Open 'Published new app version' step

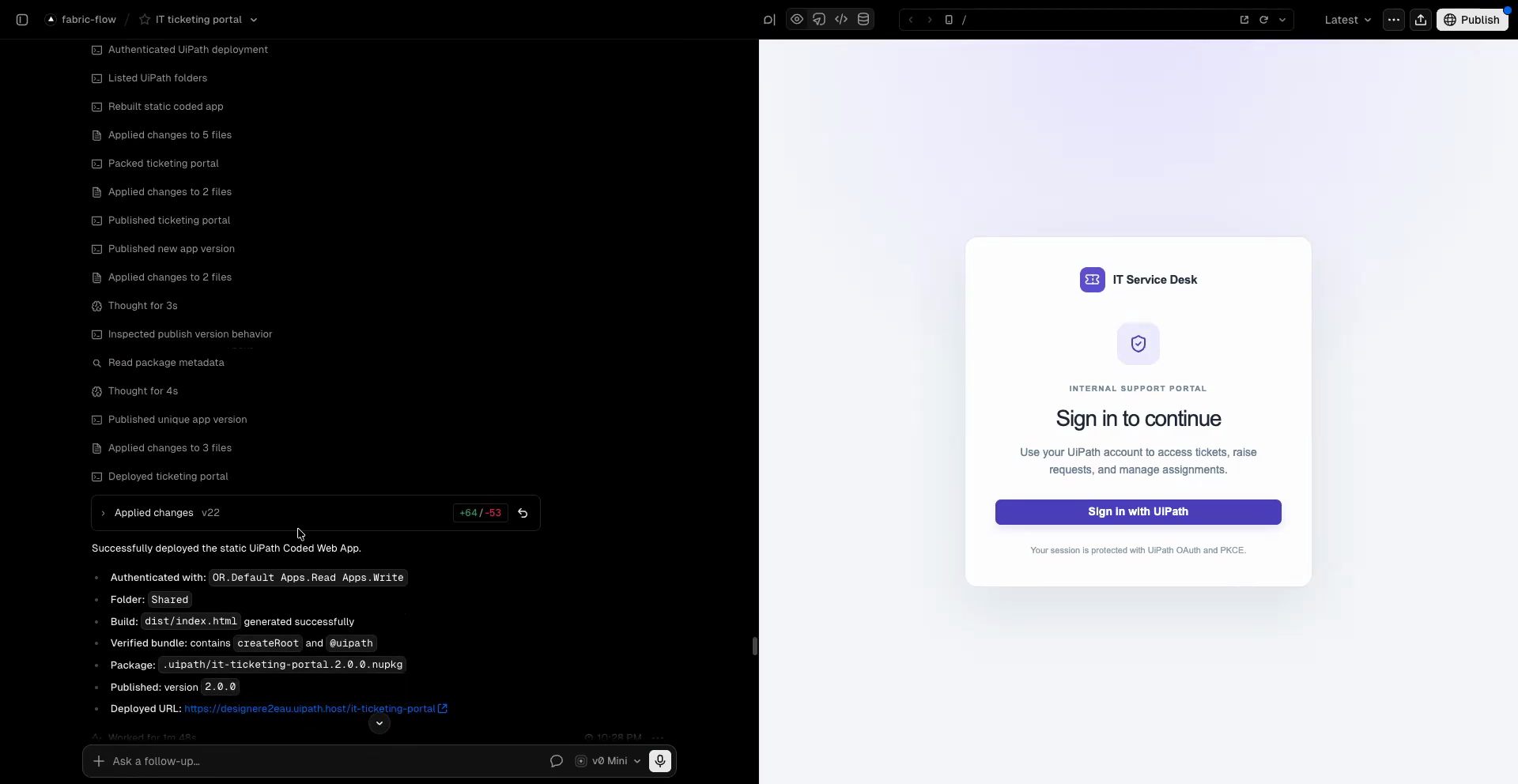click(x=163, y=249)
